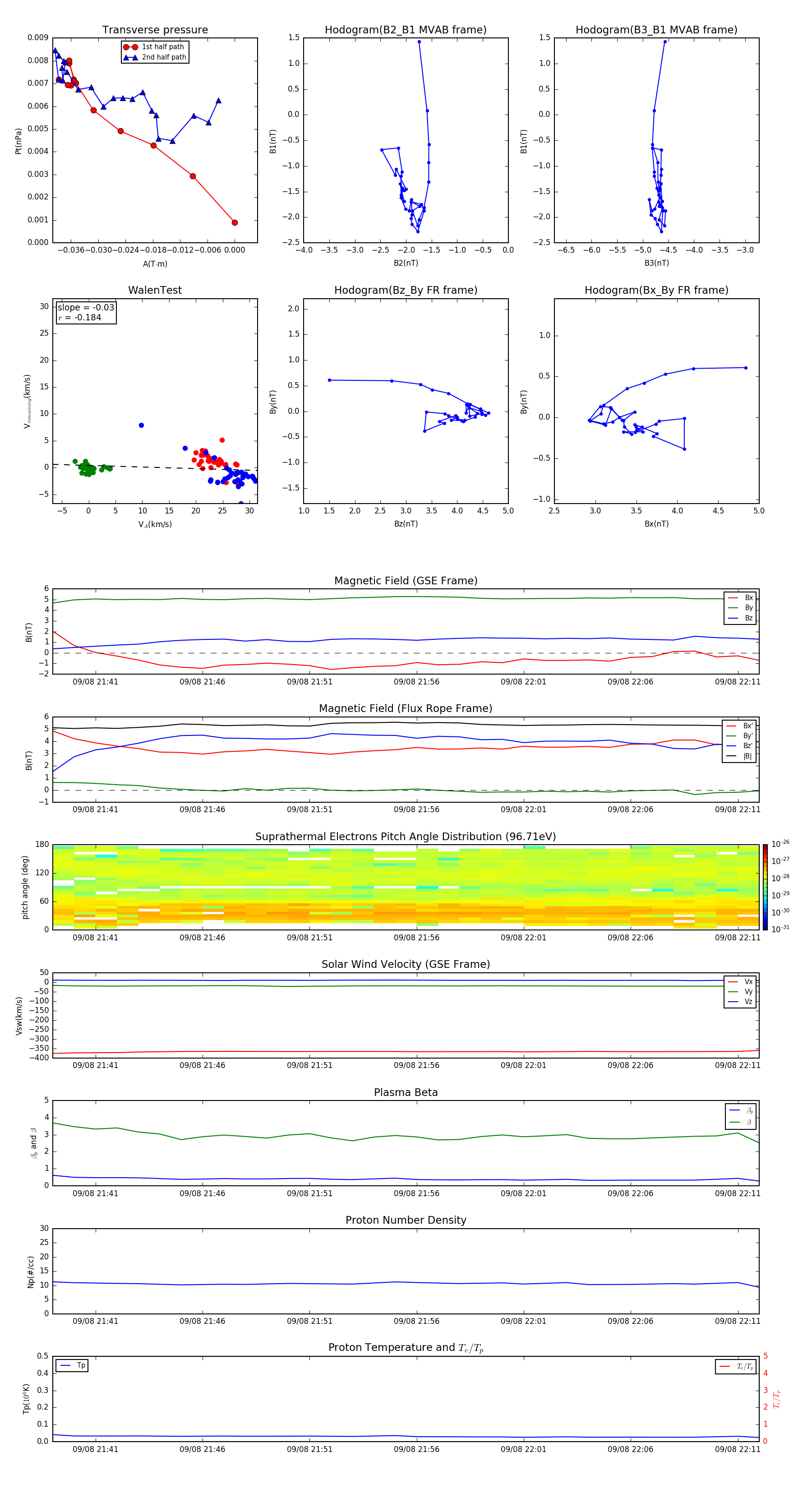Select the '1st half path' legend entry
Viewport: 812px width, 1489px height.
point(155,47)
